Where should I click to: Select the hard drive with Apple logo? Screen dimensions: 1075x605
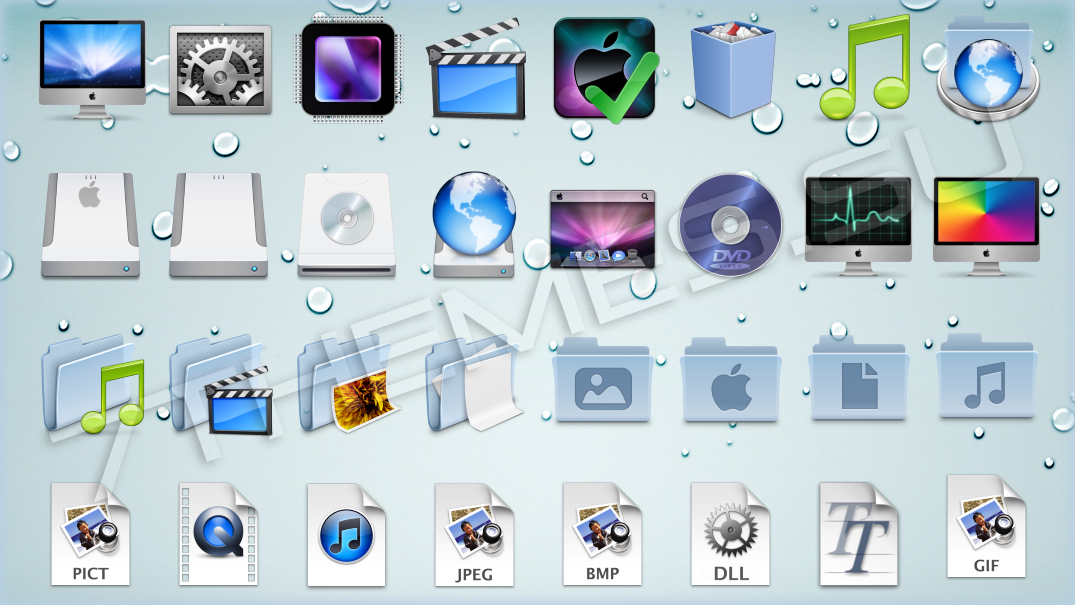(90, 225)
